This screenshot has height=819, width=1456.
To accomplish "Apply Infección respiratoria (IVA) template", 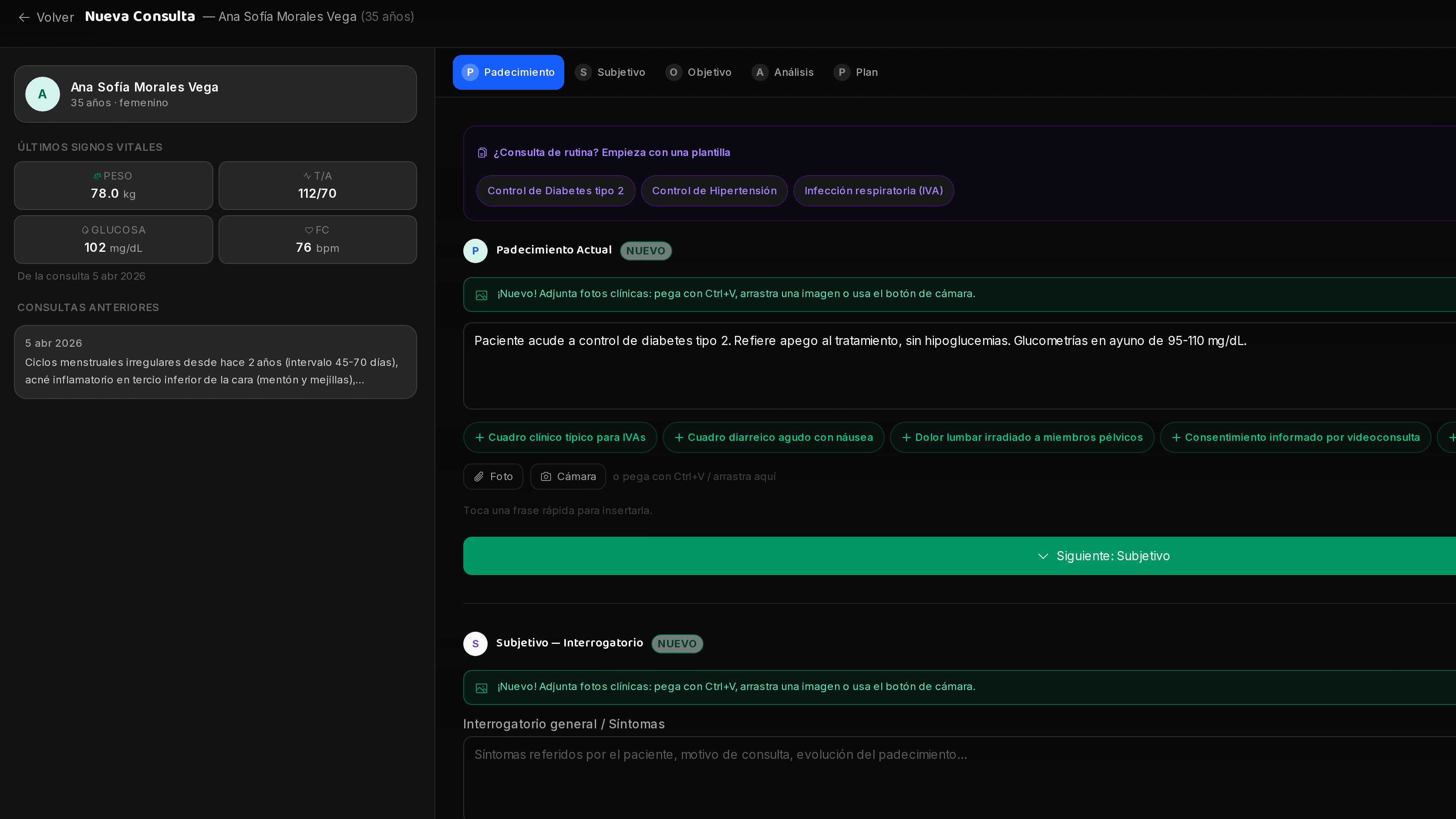I will coord(874,191).
